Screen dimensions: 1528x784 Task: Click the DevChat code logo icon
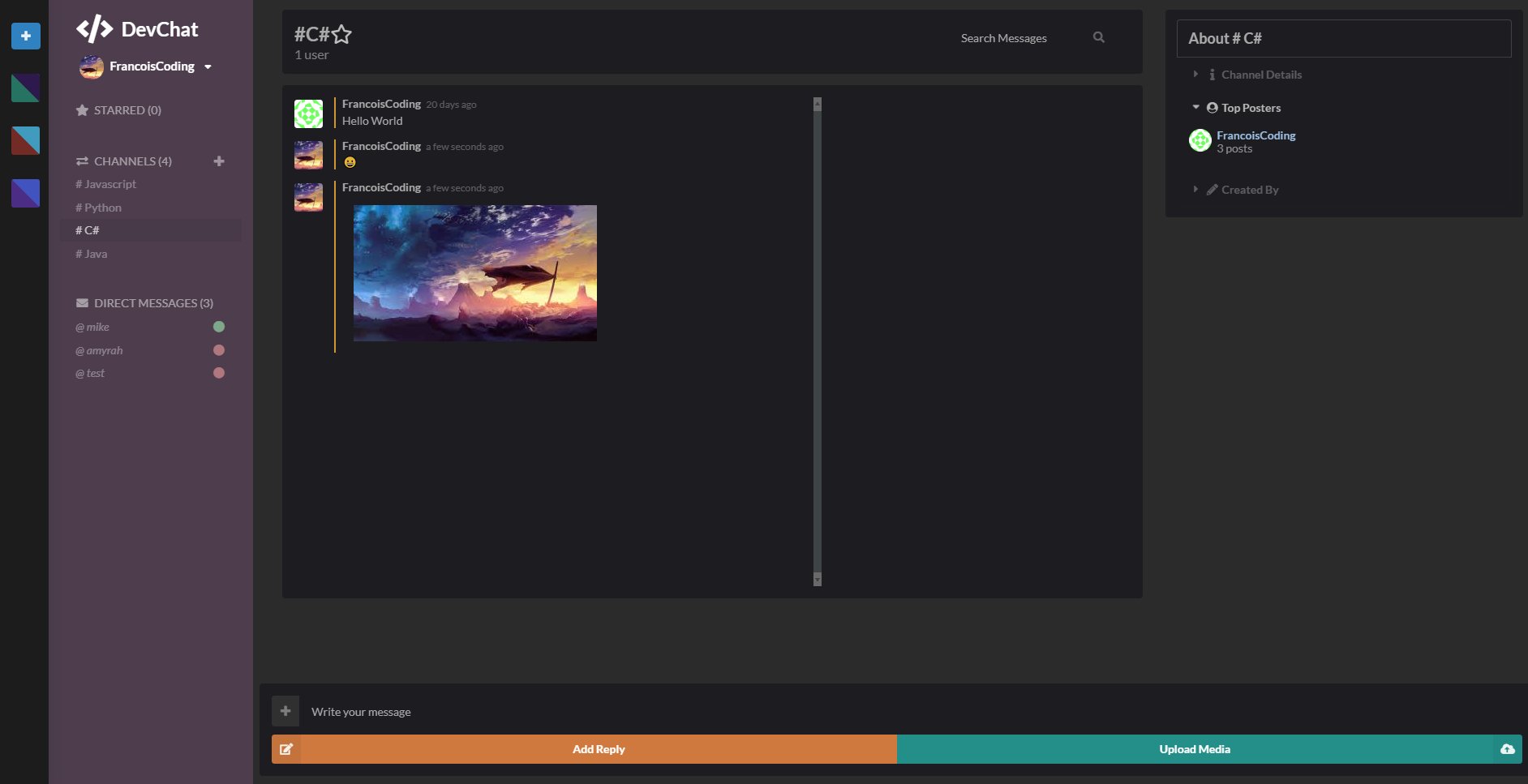94,29
